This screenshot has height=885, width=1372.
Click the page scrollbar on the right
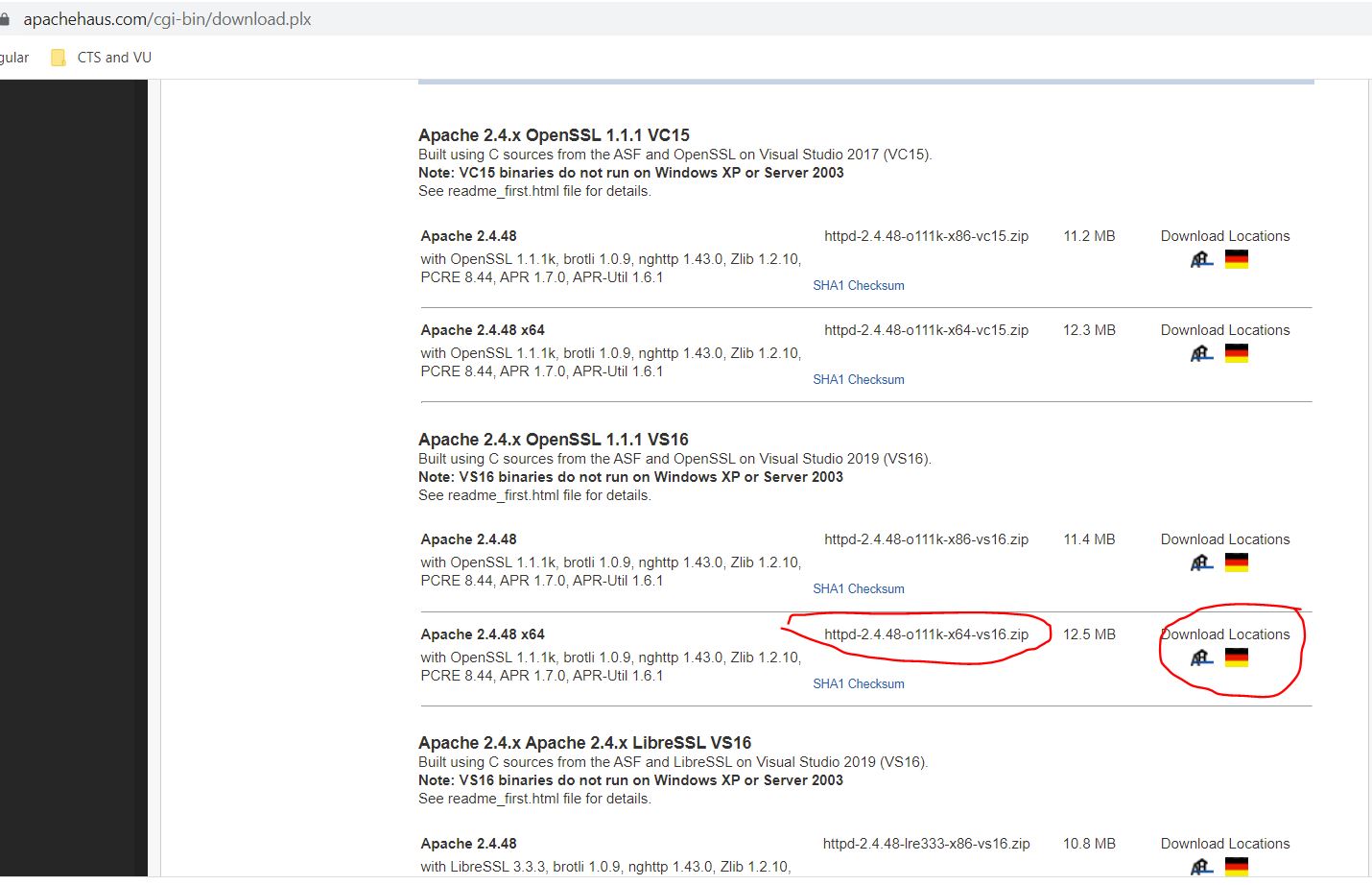pyautogui.click(x=1366, y=384)
